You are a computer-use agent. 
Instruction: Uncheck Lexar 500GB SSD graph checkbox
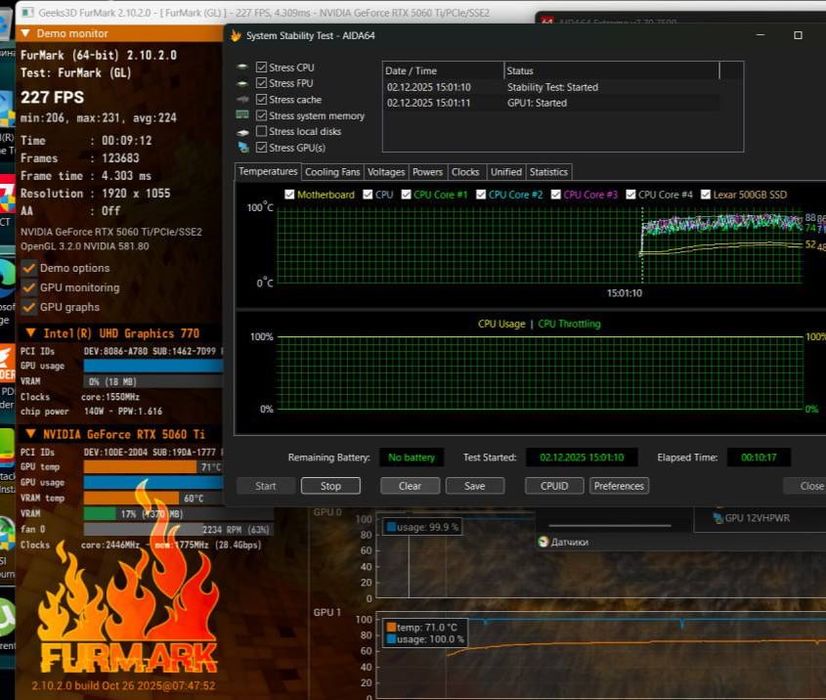(x=706, y=194)
